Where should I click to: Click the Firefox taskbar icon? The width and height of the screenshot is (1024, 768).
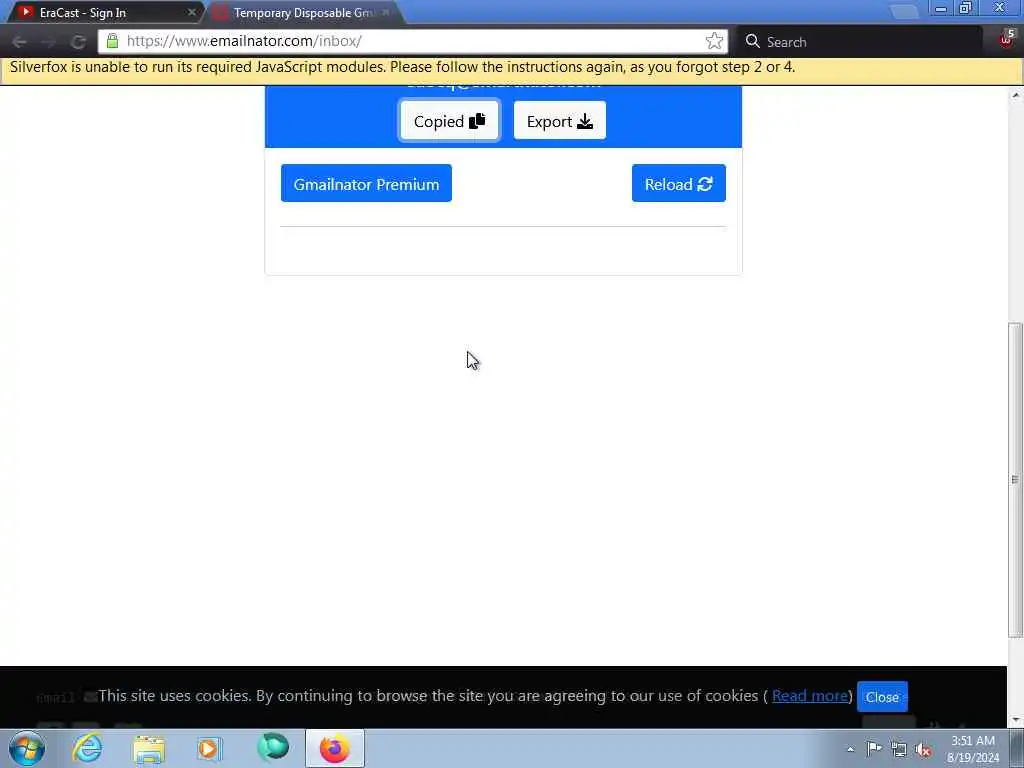click(x=335, y=748)
